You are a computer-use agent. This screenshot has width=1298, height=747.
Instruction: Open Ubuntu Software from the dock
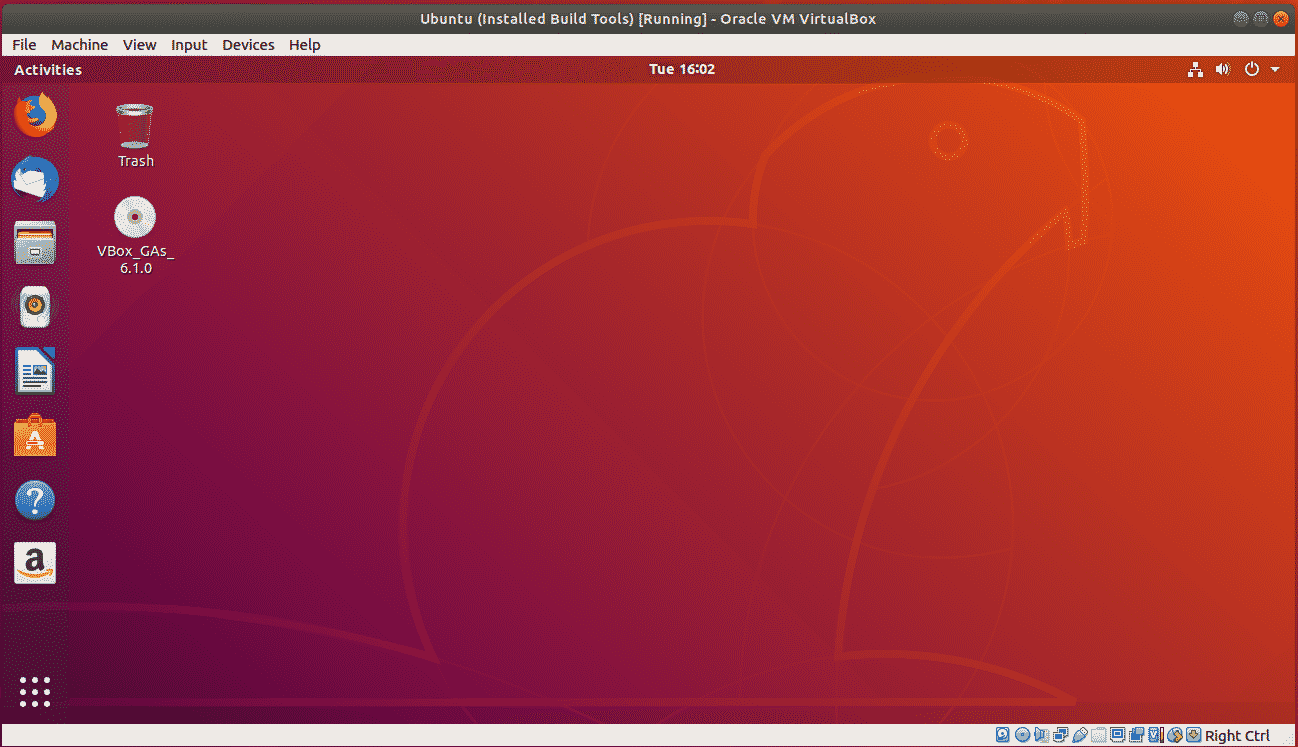(35, 436)
